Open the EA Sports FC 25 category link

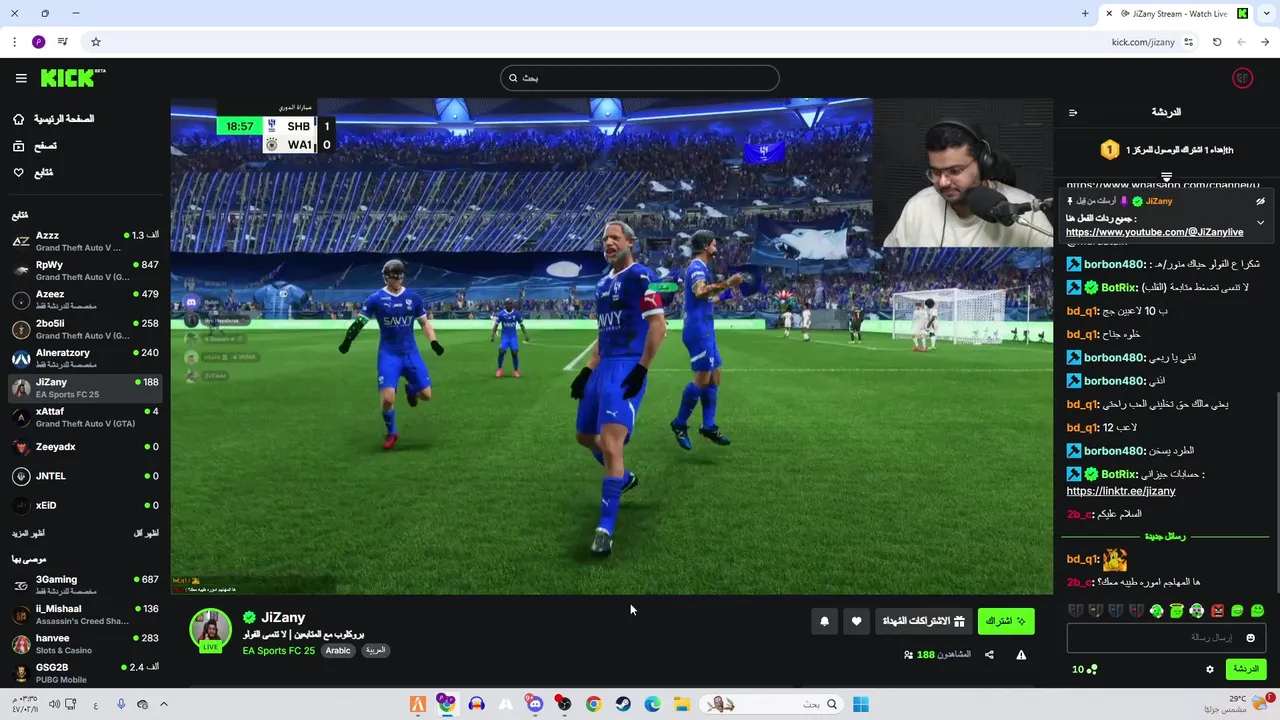[278, 651]
